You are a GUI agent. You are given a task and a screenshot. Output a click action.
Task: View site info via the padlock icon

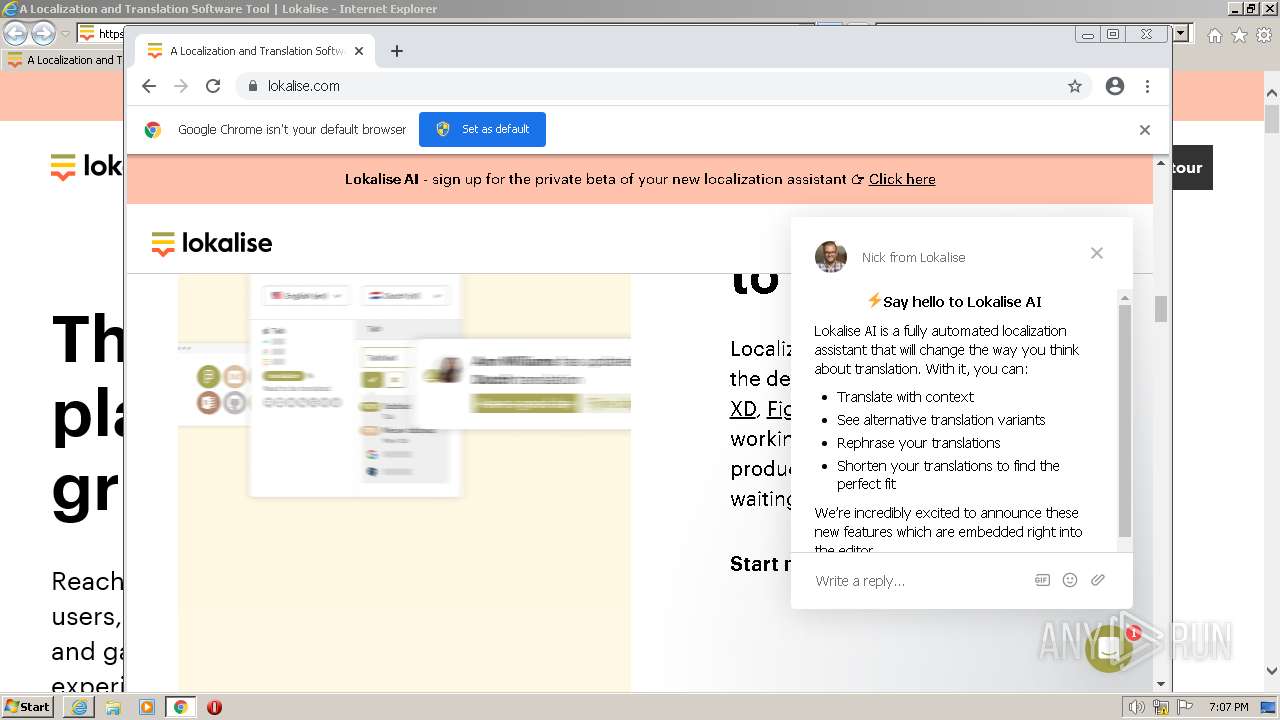pos(253,86)
